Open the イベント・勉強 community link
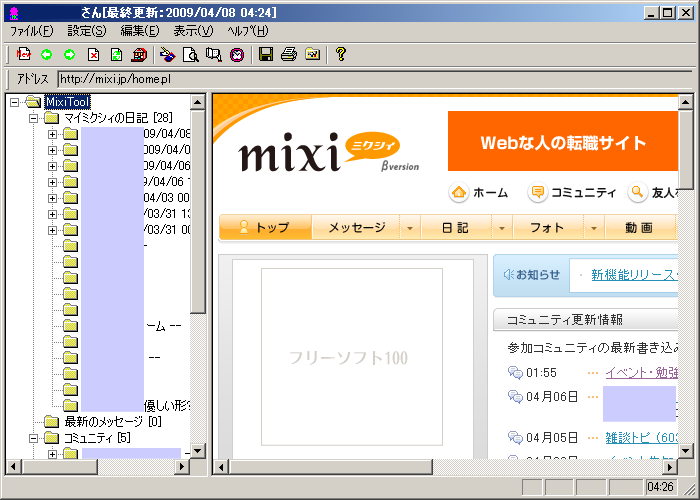 pos(642,372)
